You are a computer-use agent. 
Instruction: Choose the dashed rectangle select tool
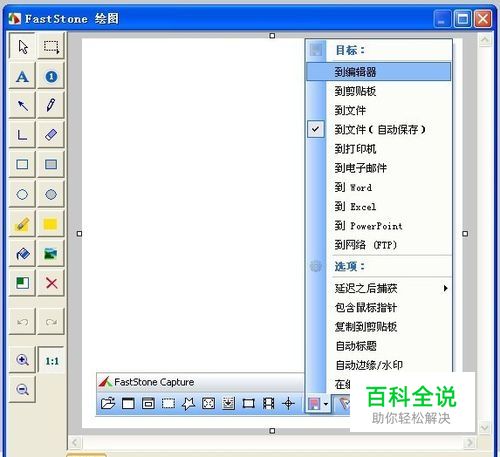(x=51, y=47)
